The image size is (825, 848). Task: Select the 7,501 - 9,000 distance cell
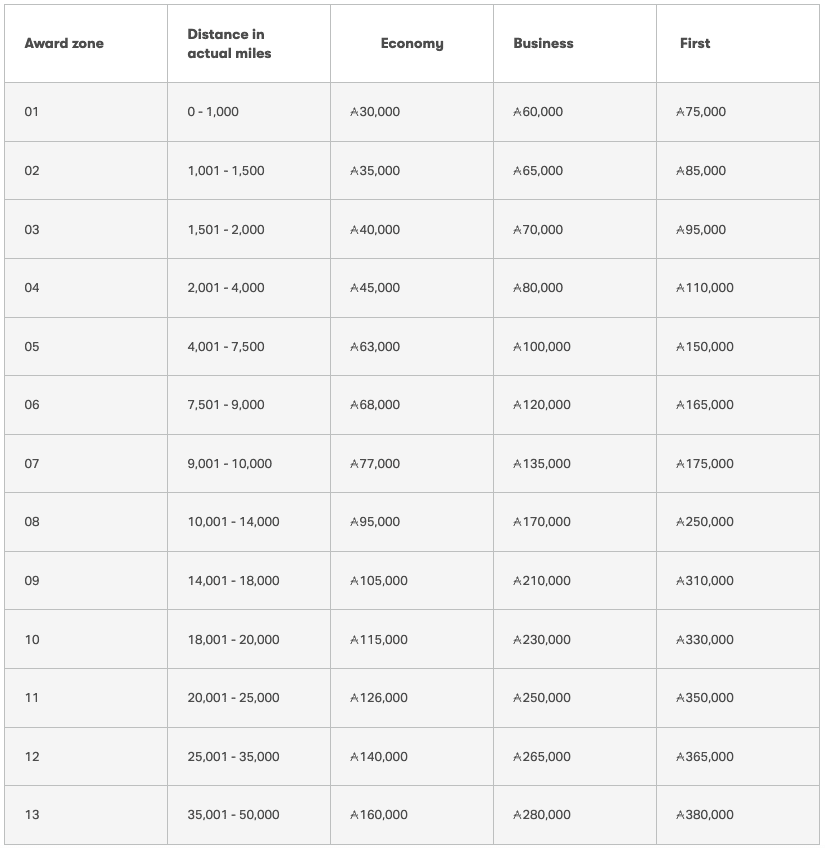(226, 405)
